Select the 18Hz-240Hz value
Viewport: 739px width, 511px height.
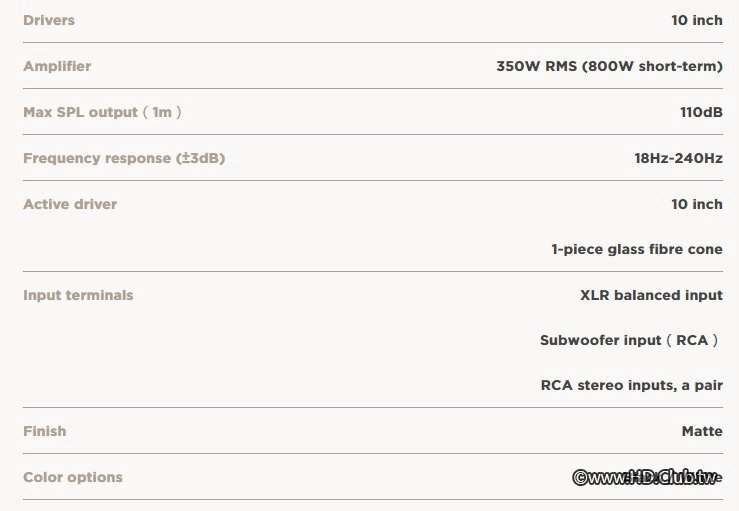[672, 158]
